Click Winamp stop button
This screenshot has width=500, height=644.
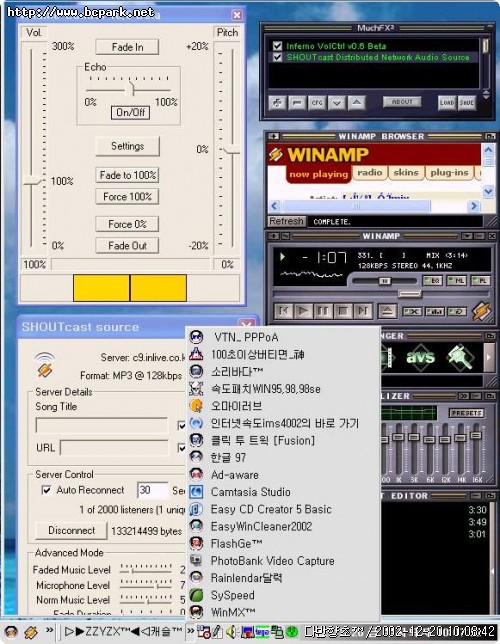tap(342, 311)
